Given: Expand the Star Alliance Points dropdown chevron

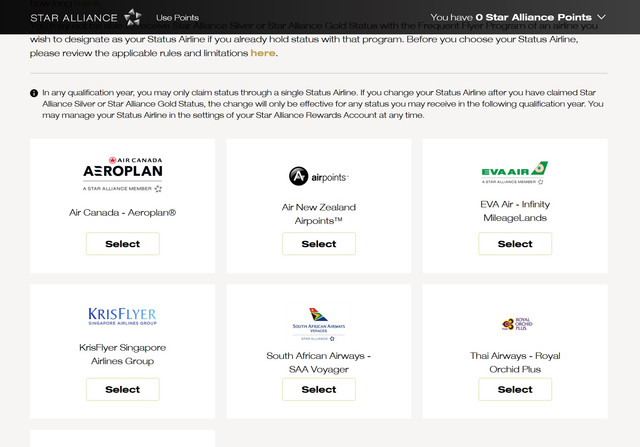Looking at the screenshot, I should pyautogui.click(x=601, y=17).
